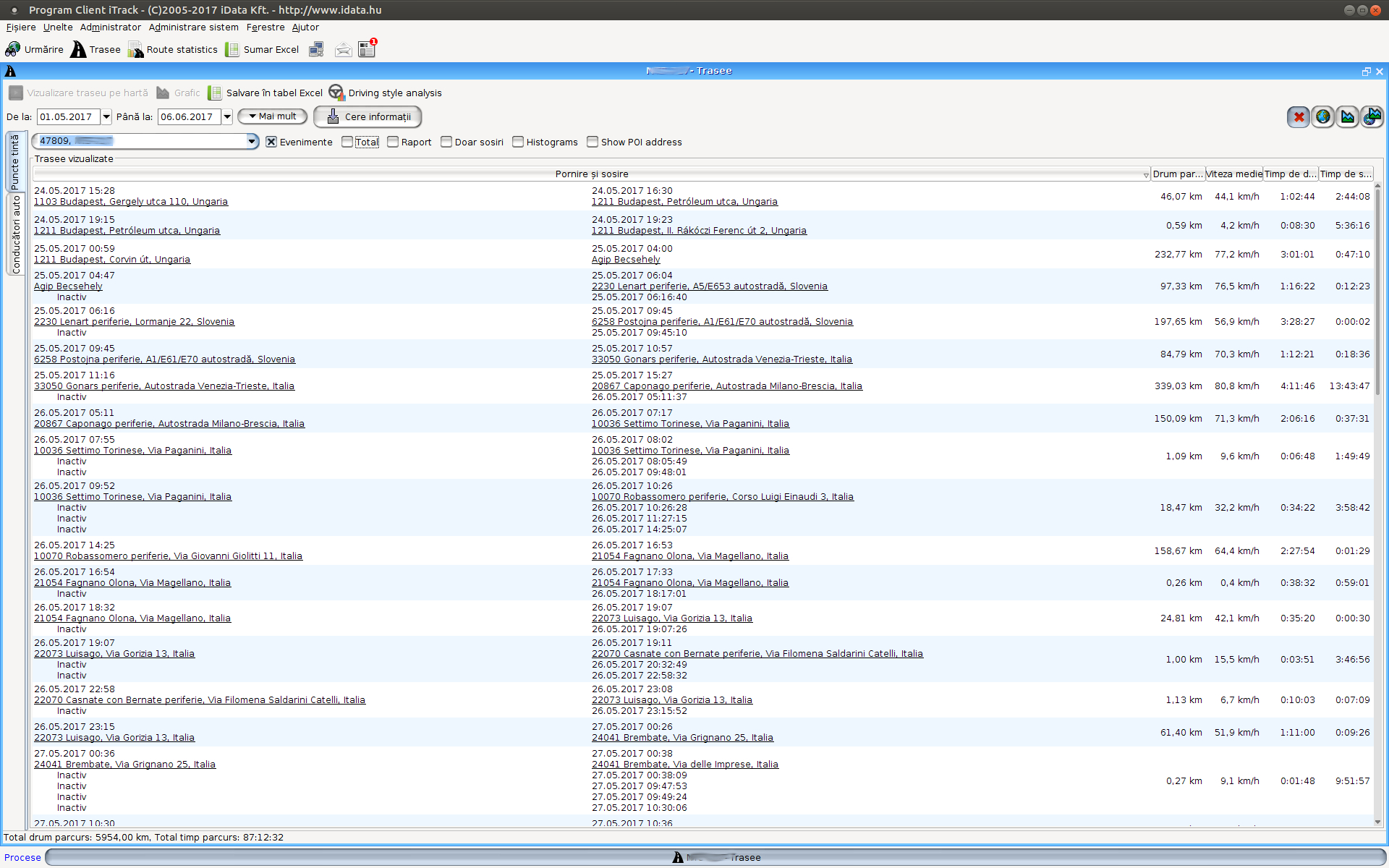Open the Administrare sistem menu

click(193, 27)
